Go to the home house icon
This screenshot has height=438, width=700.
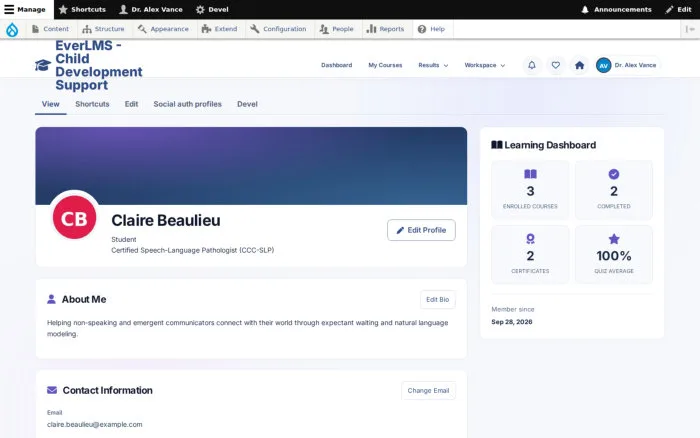pos(579,65)
